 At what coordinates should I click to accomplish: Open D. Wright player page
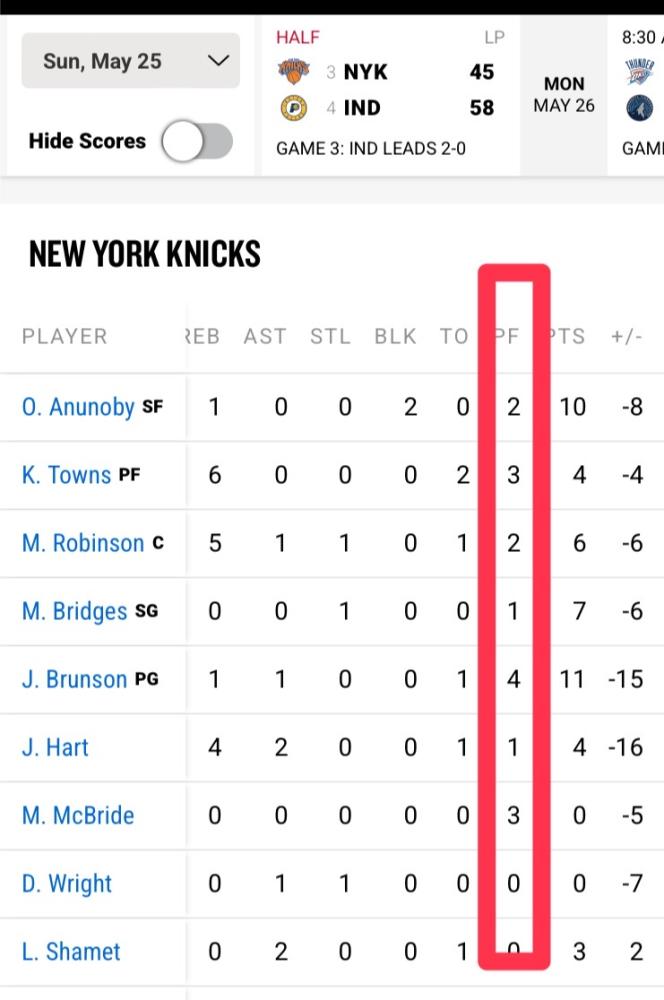(67, 884)
